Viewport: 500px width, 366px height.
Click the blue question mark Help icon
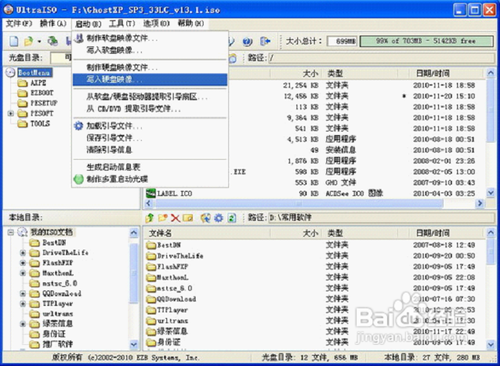[247, 41]
